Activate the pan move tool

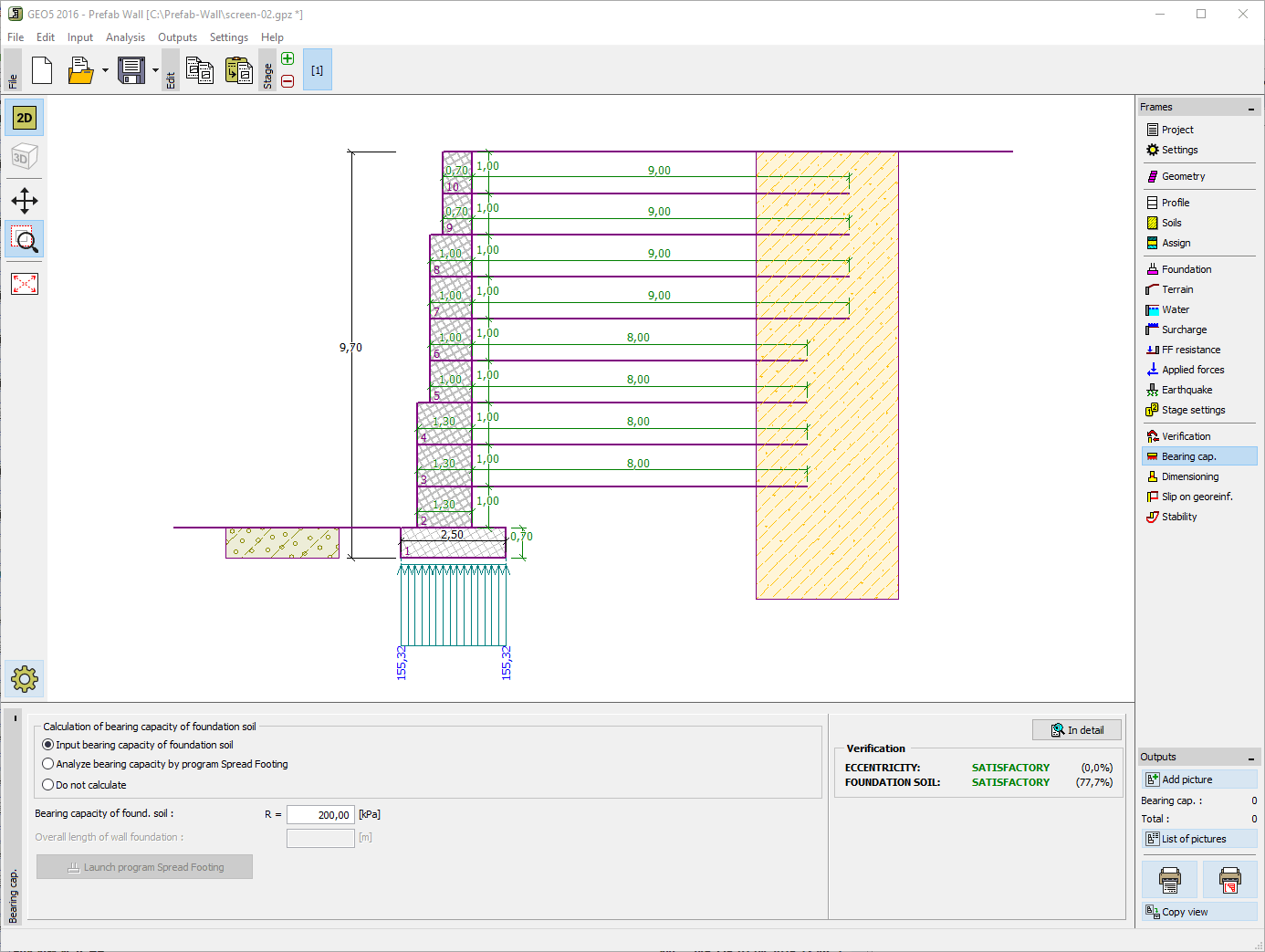coord(25,200)
